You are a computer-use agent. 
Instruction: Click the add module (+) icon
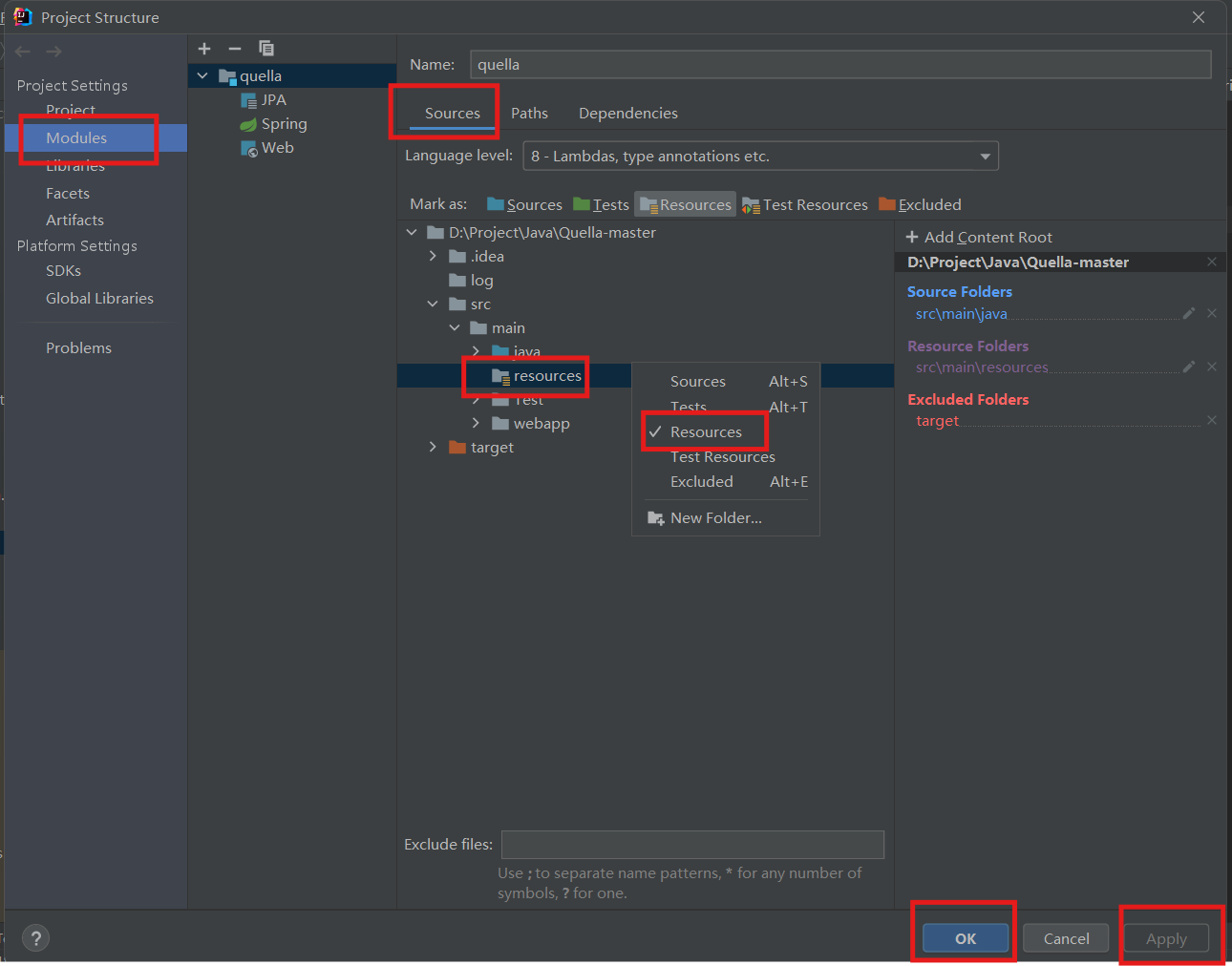[x=203, y=49]
